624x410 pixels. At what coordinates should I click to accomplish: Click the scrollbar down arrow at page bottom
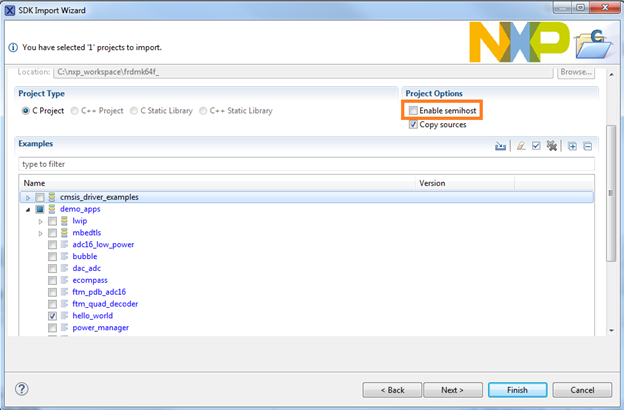tap(611, 330)
